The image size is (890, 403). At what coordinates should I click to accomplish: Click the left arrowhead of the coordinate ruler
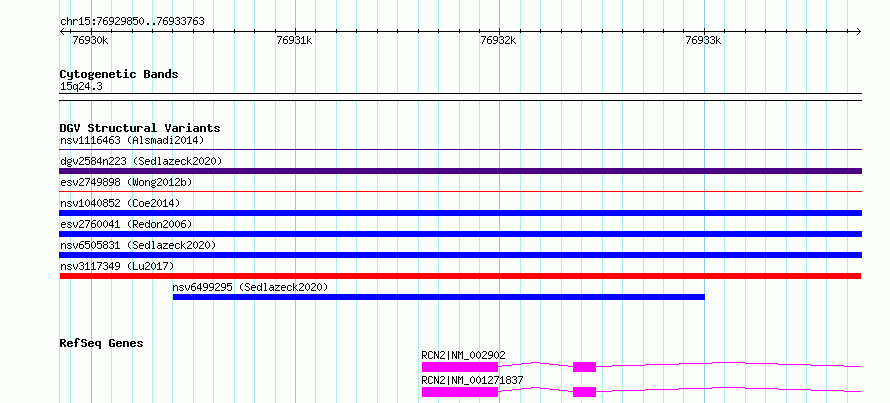[x=62, y=32]
